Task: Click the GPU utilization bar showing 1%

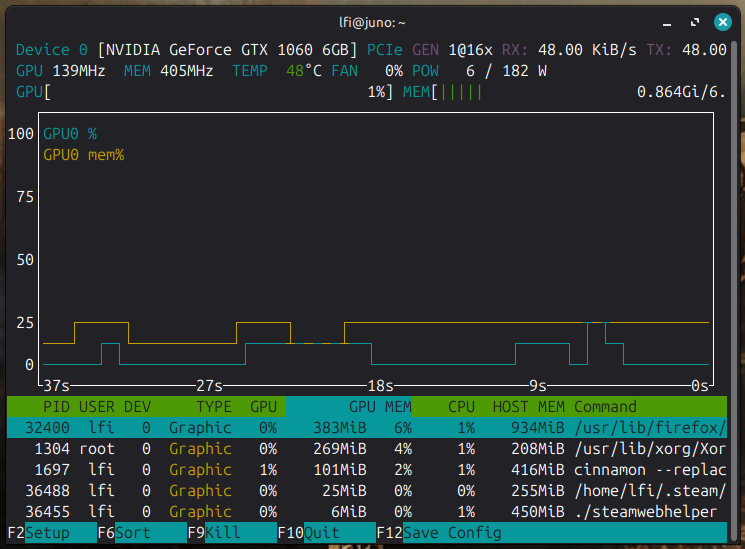Action: (204, 91)
